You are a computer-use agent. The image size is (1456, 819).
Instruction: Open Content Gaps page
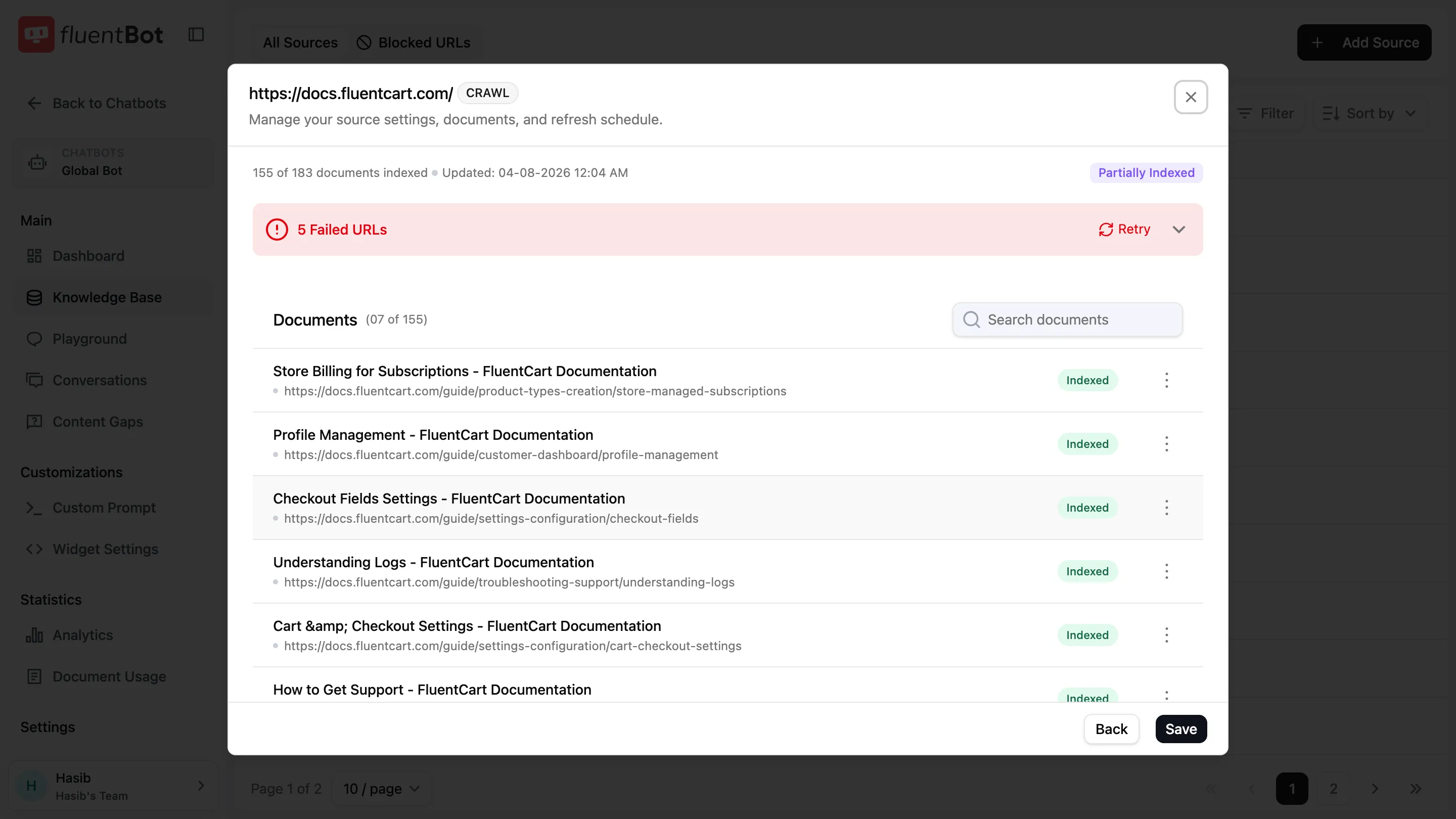click(113, 422)
